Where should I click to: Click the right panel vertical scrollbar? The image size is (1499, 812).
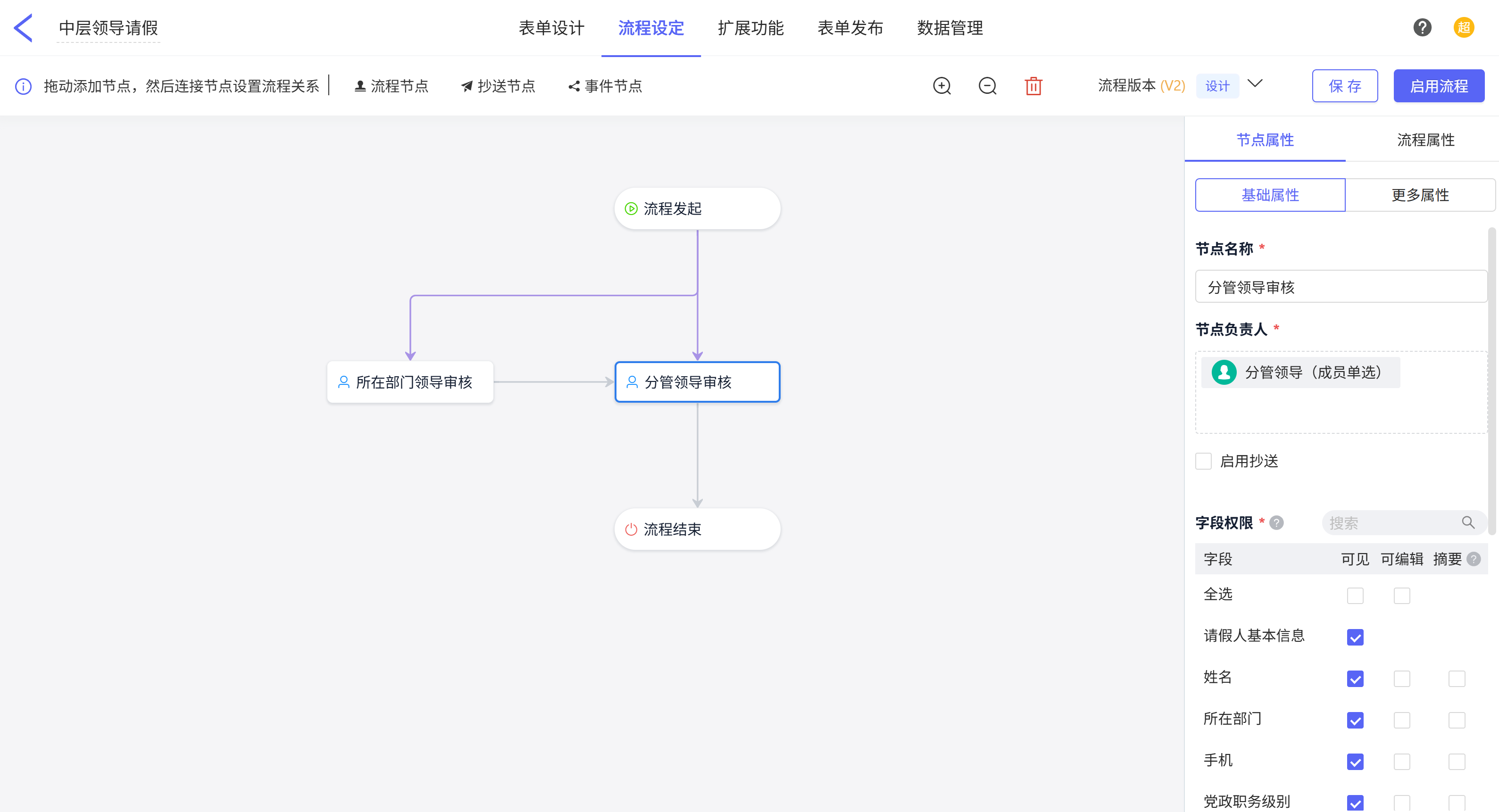point(1491,381)
